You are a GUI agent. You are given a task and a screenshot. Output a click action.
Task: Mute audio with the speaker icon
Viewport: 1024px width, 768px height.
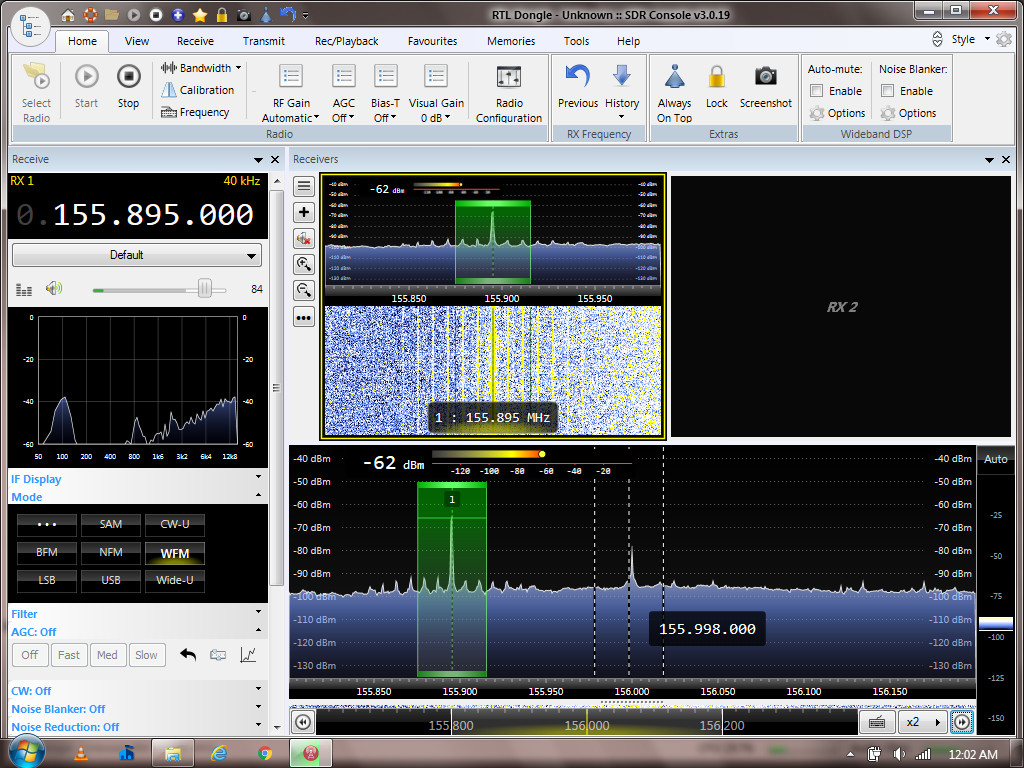[x=53, y=289]
